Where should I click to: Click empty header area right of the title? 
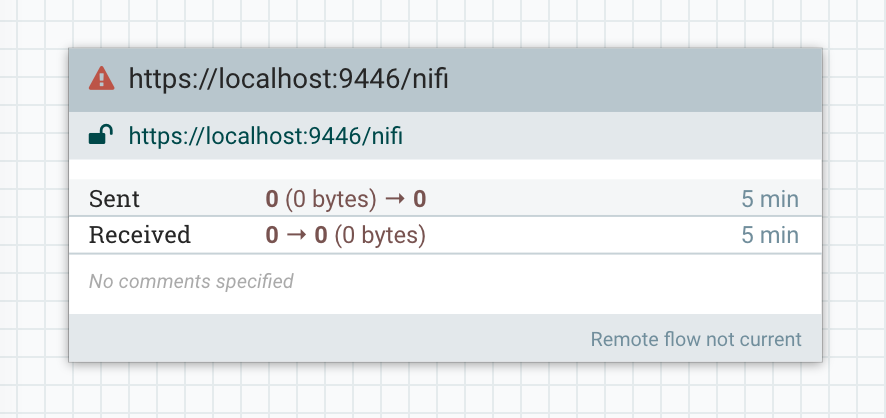pos(633,80)
